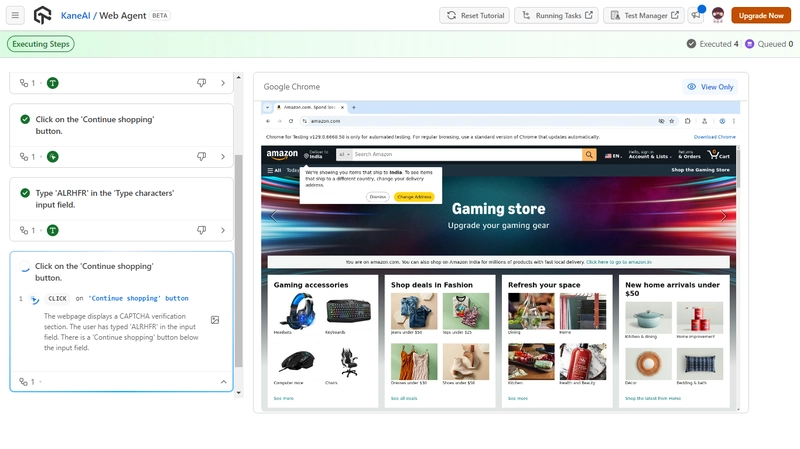Image resolution: width=800 pixels, height=449 pixels.
Task: Expand the topmost partially visible step chevron
Action: coord(223,83)
